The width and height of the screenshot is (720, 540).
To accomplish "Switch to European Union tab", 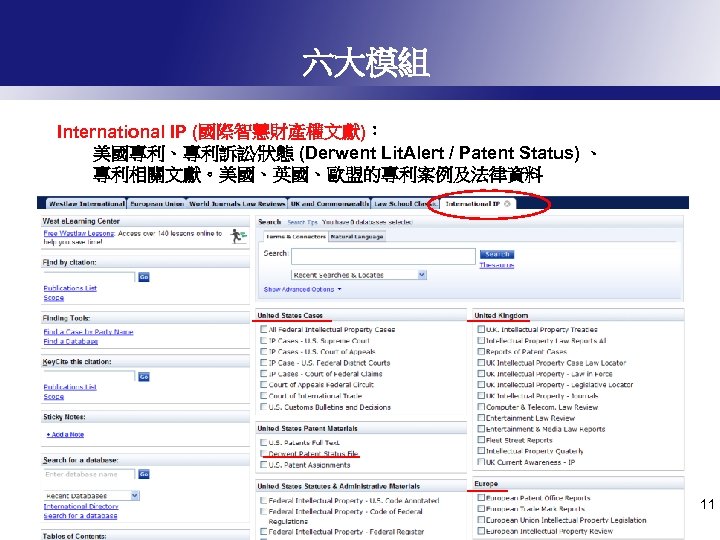I will [x=157, y=203].
